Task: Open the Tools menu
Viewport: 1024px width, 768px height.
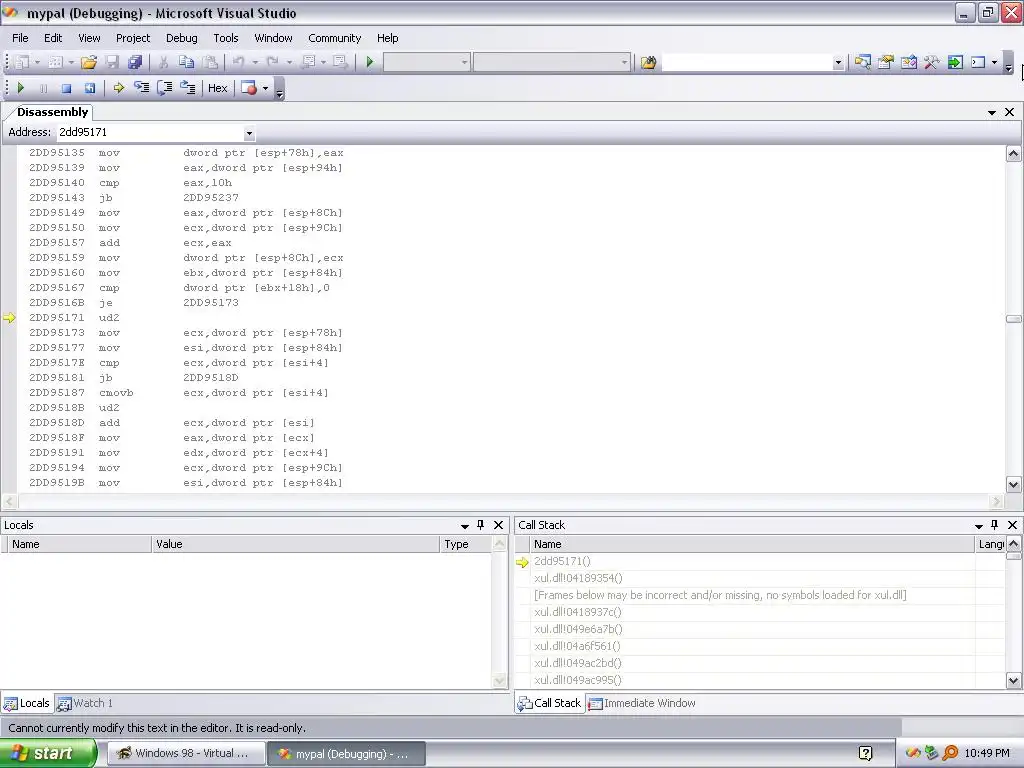Action: [226, 38]
